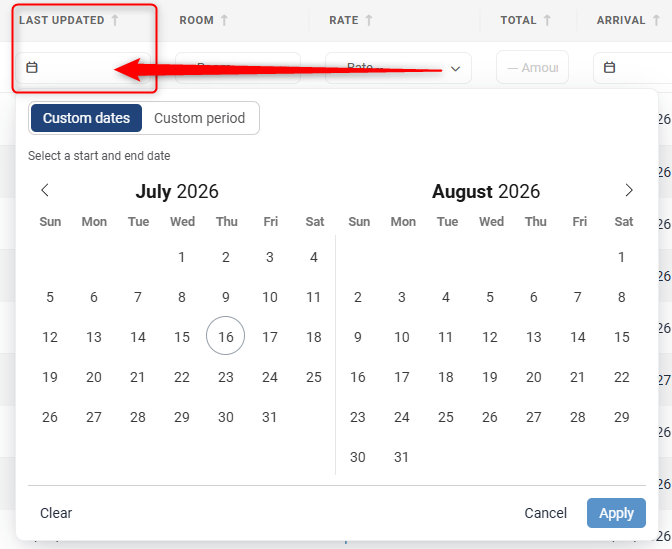Viewport: 672px width, 549px height.
Task: Clear the selected dates
Action: coord(56,513)
